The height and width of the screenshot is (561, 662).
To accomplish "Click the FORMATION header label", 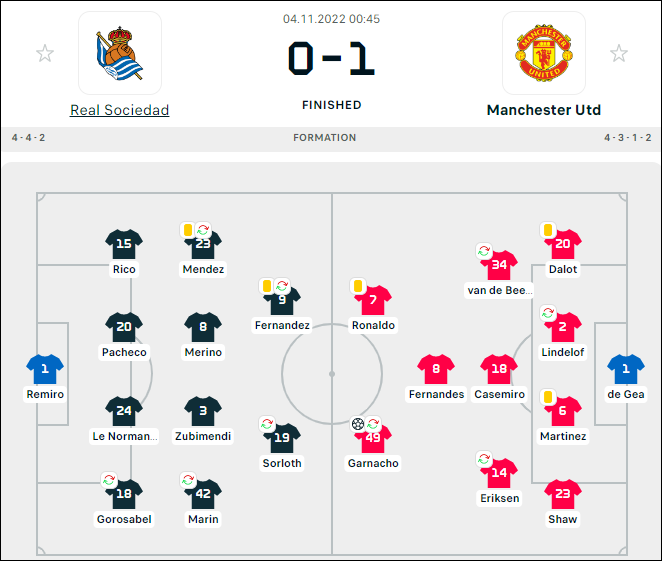I will click(x=325, y=138).
